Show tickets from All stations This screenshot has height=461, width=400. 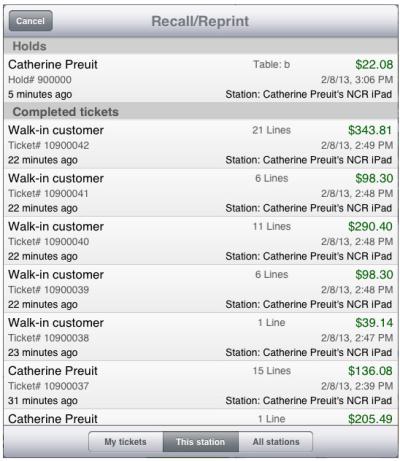(x=276, y=442)
